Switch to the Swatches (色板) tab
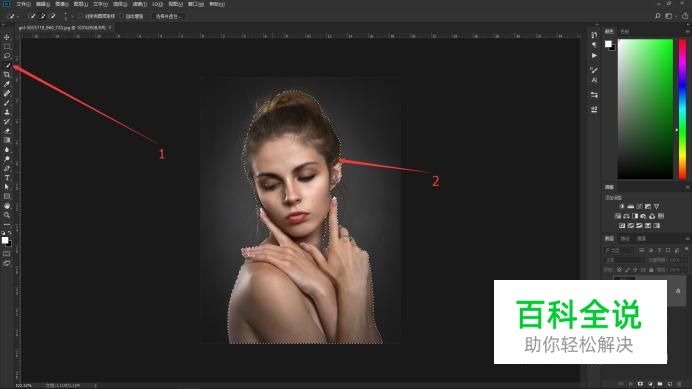This screenshot has height=389, width=692. coord(624,31)
